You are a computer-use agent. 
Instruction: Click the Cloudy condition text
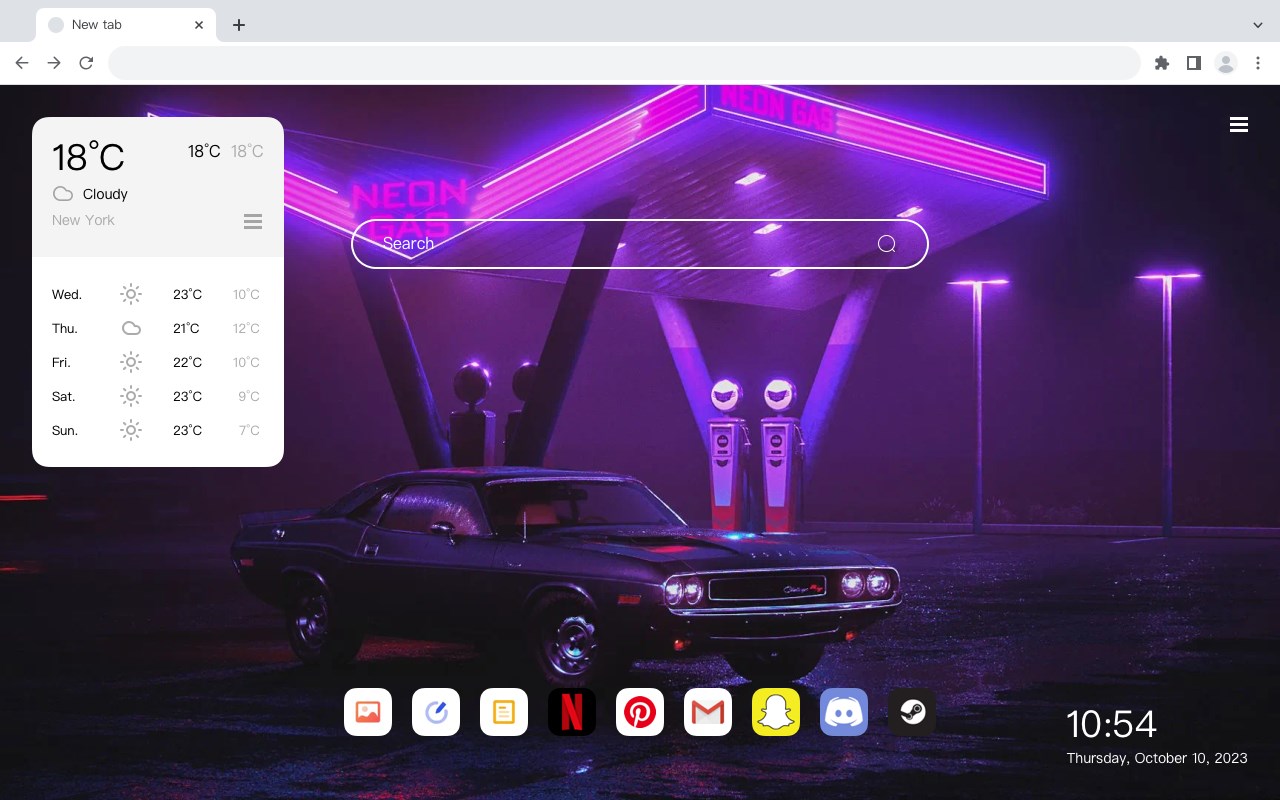click(105, 194)
